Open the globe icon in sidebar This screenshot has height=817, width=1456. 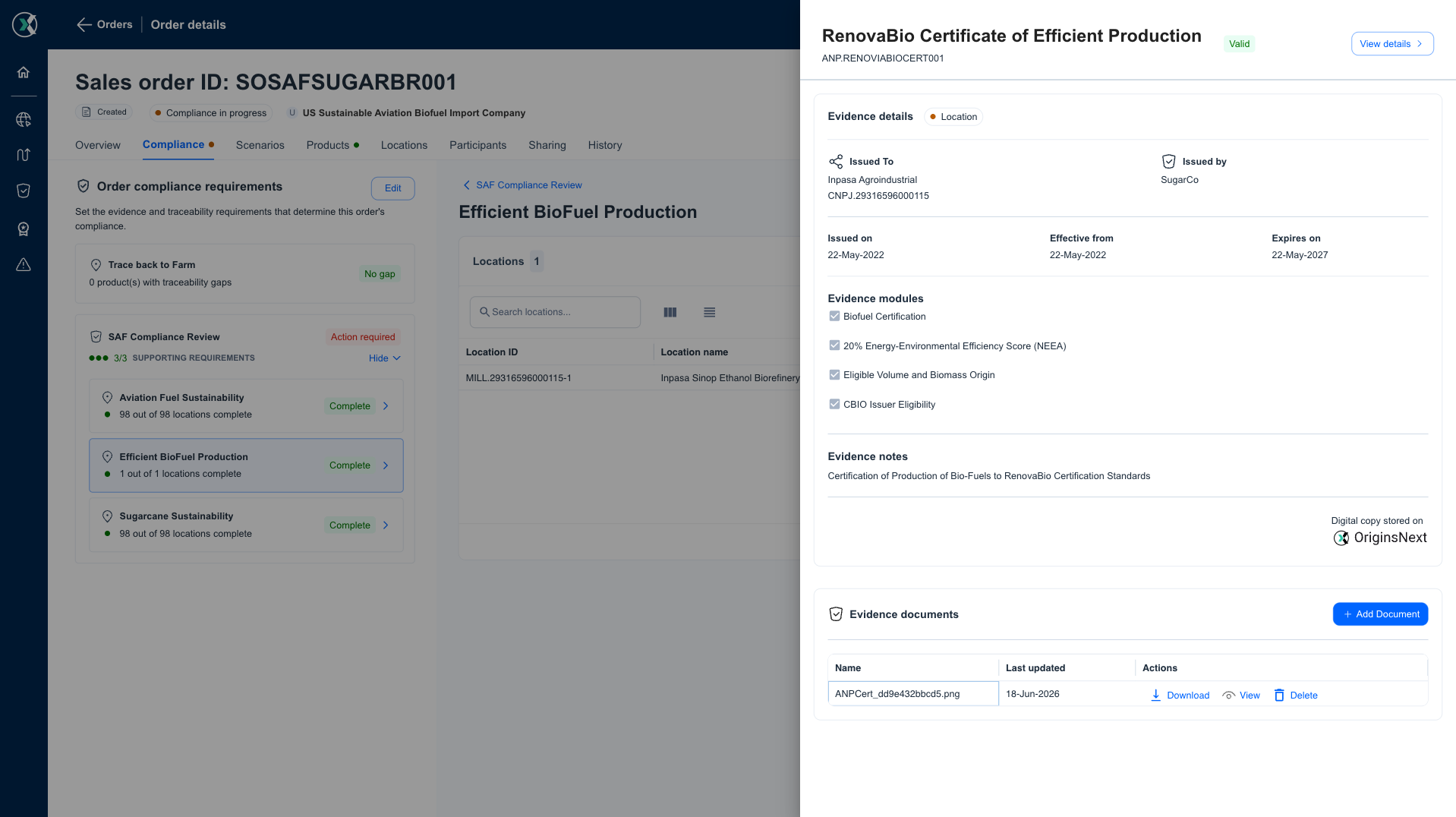(x=24, y=119)
